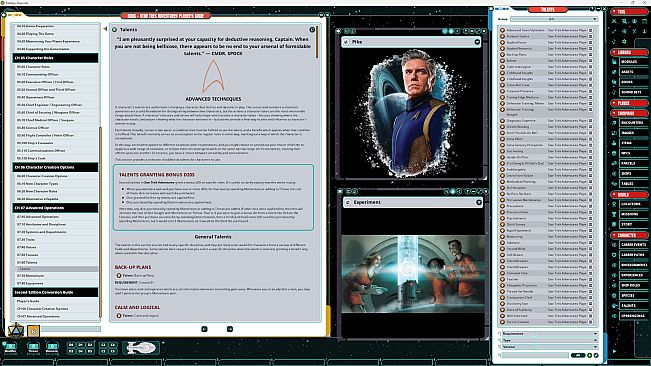The width and height of the screenshot is (651, 366).
Task: Collapse the Campaign sidebar section
Action: [629, 113]
